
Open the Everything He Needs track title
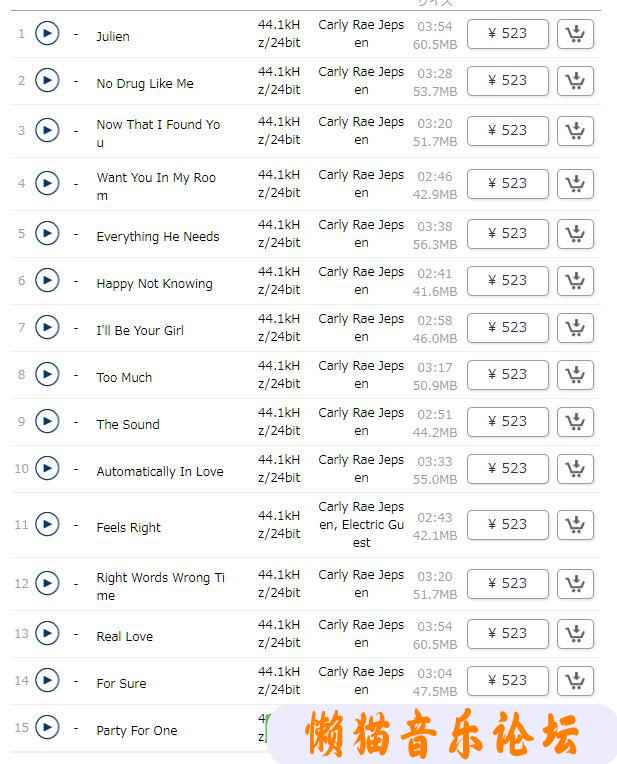point(158,237)
